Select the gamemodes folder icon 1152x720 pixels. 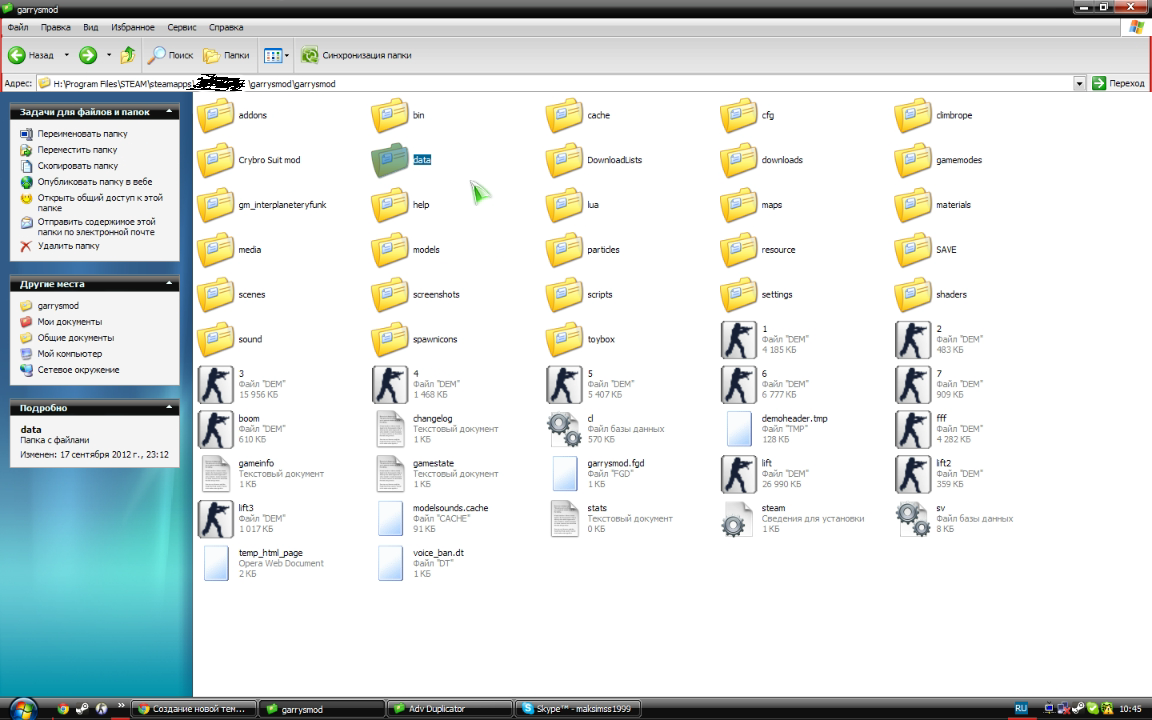click(912, 160)
